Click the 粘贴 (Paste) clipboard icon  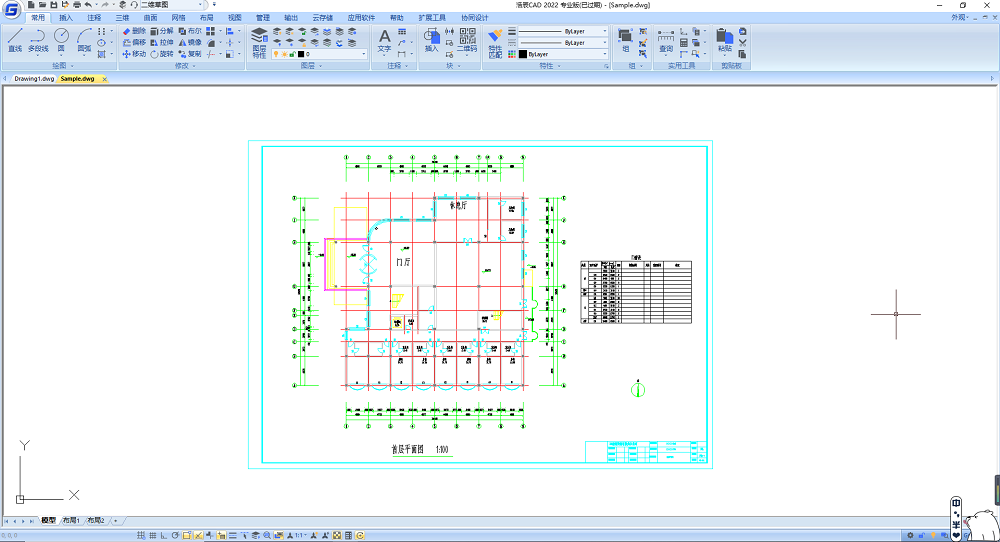click(x=725, y=40)
